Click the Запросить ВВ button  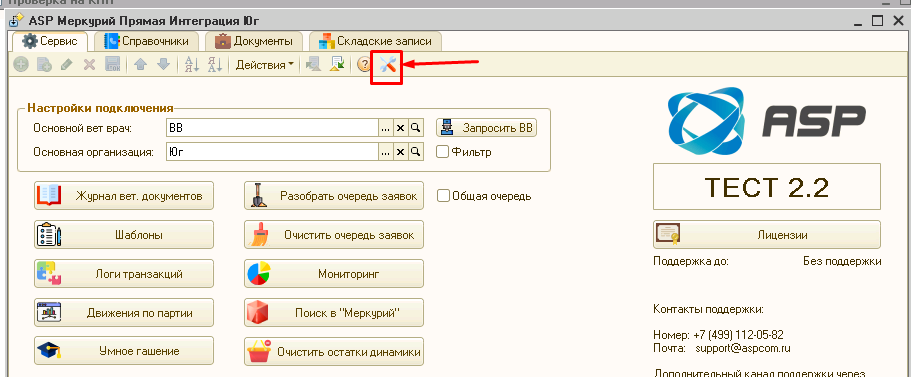[487, 128]
